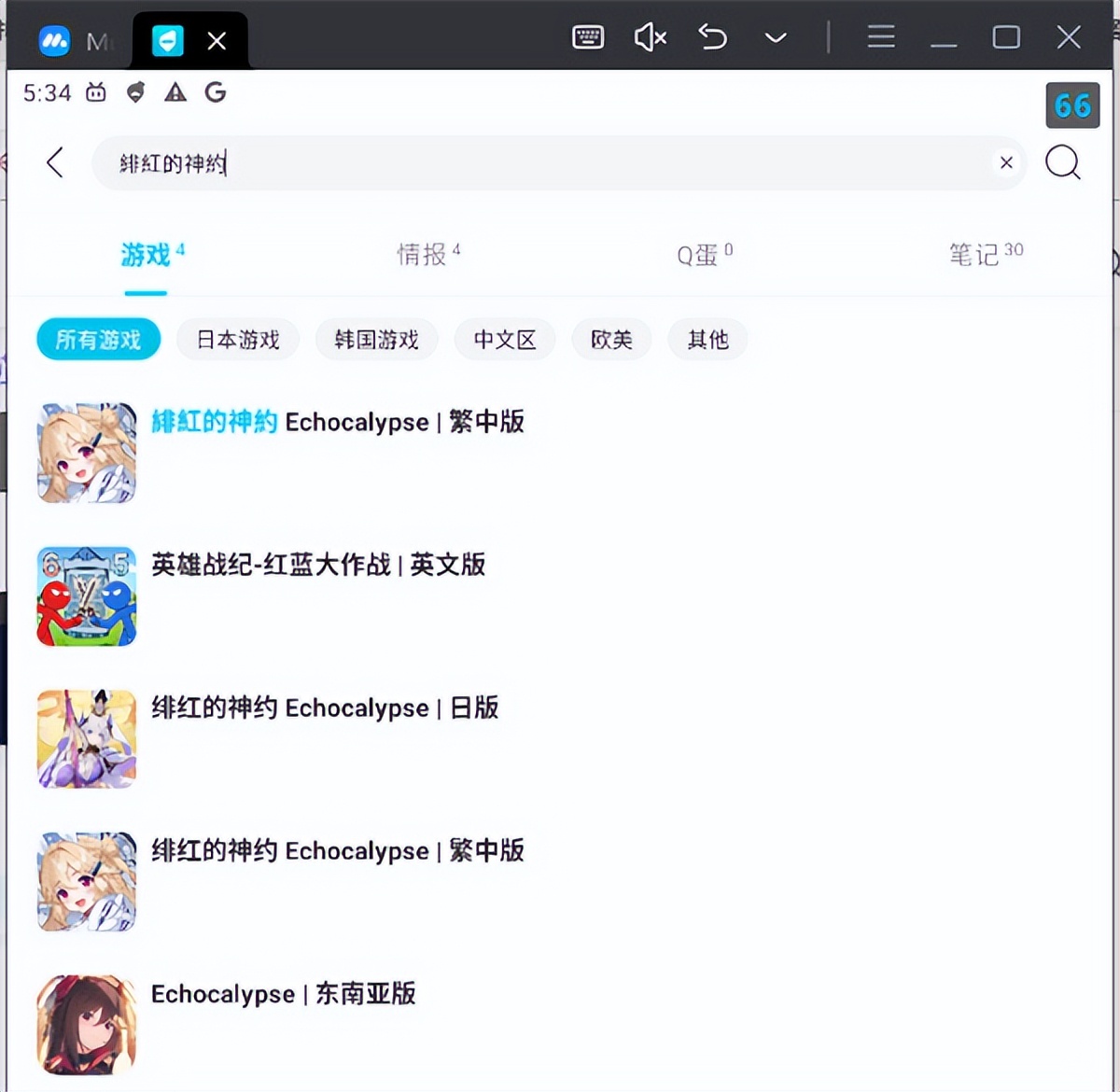
Task: Open the hamburger menu in the title bar
Action: 880,37
